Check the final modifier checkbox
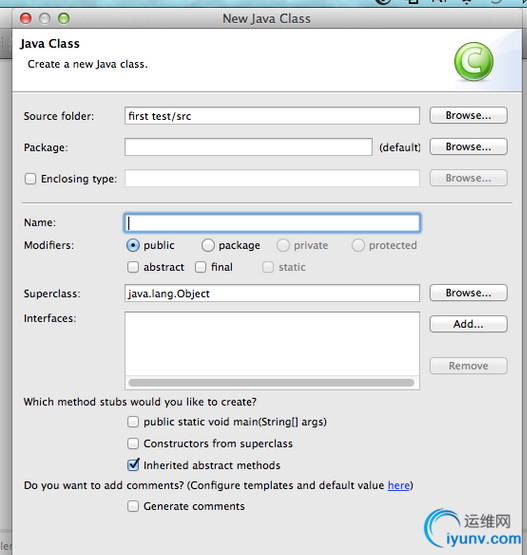The height and width of the screenshot is (555, 527). point(200,267)
